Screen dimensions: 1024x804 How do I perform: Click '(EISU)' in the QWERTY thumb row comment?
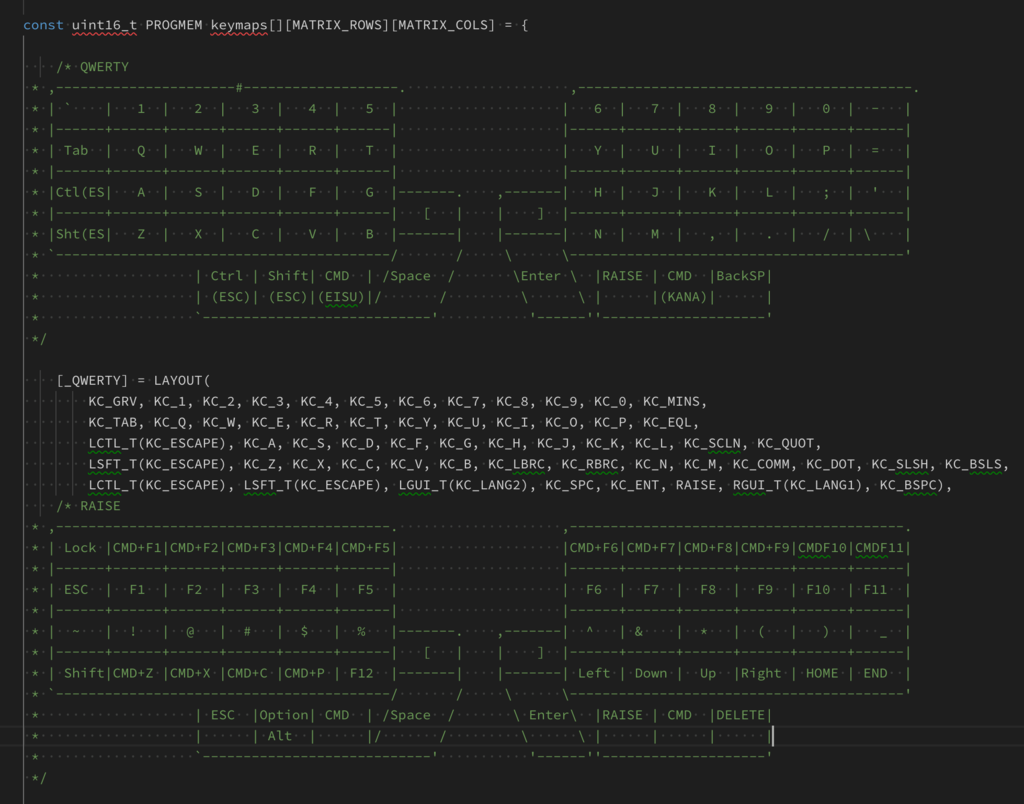pos(341,297)
